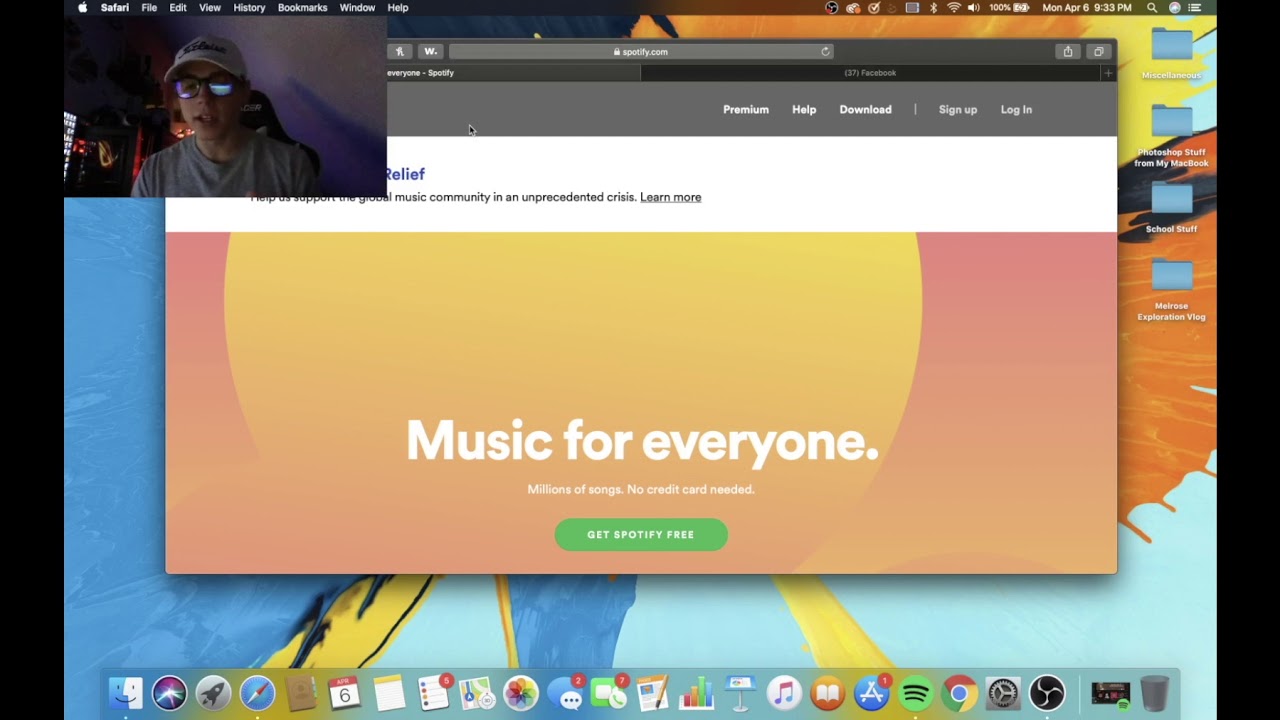Open File menu
The height and width of the screenshot is (720, 1280).
click(149, 7)
